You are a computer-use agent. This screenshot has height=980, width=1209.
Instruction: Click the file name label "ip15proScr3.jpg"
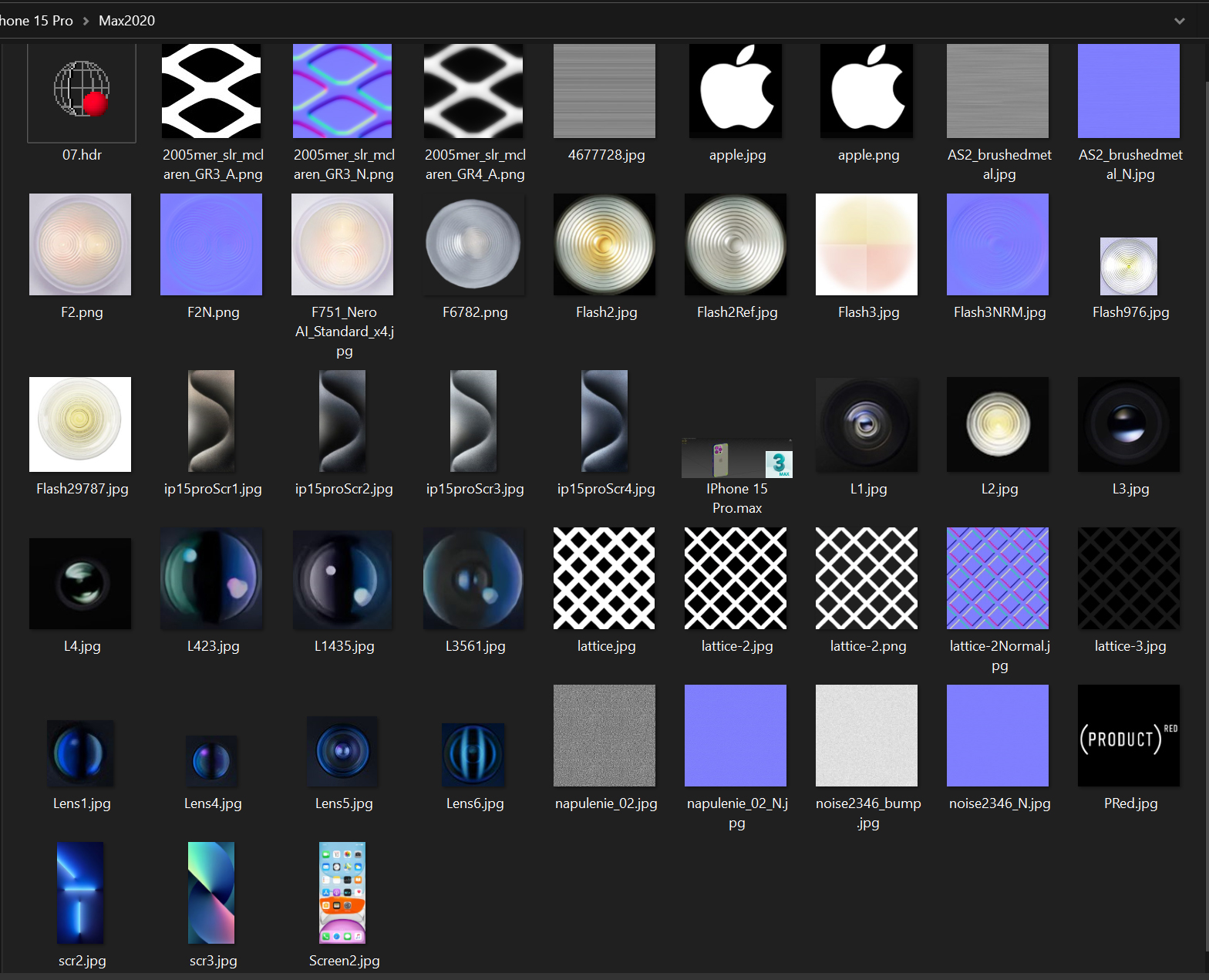click(475, 489)
